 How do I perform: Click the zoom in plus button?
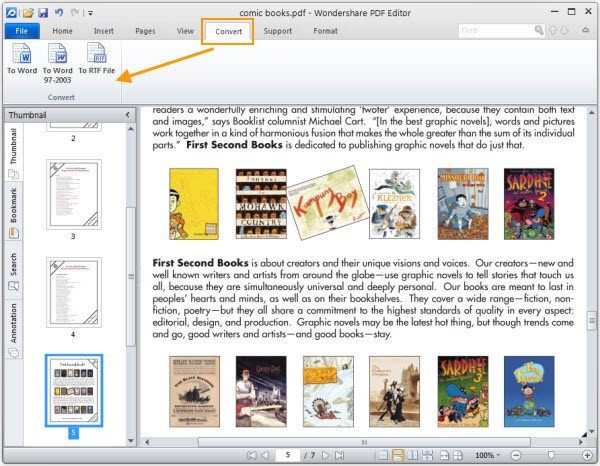click(x=588, y=455)
